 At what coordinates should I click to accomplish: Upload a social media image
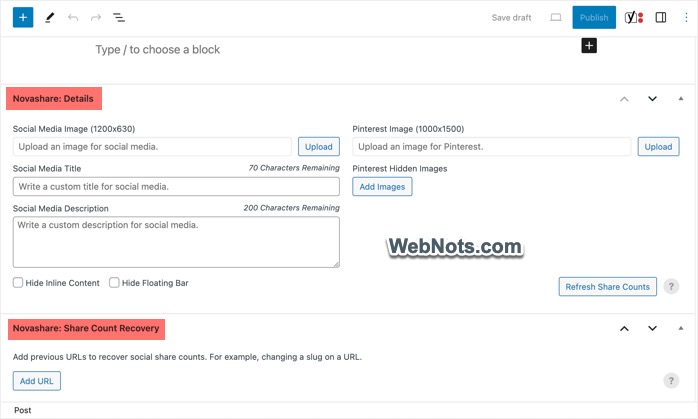tap(319, 146)
